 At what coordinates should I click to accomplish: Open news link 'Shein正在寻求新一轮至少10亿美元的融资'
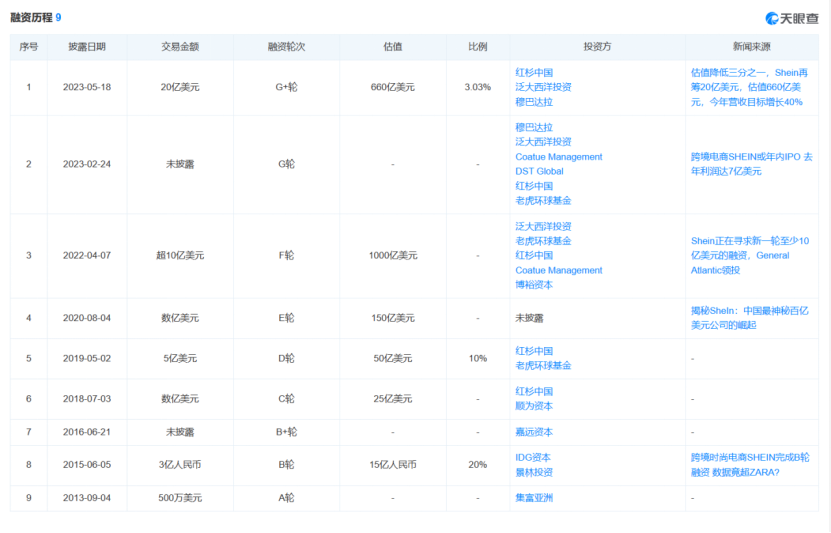750,255
